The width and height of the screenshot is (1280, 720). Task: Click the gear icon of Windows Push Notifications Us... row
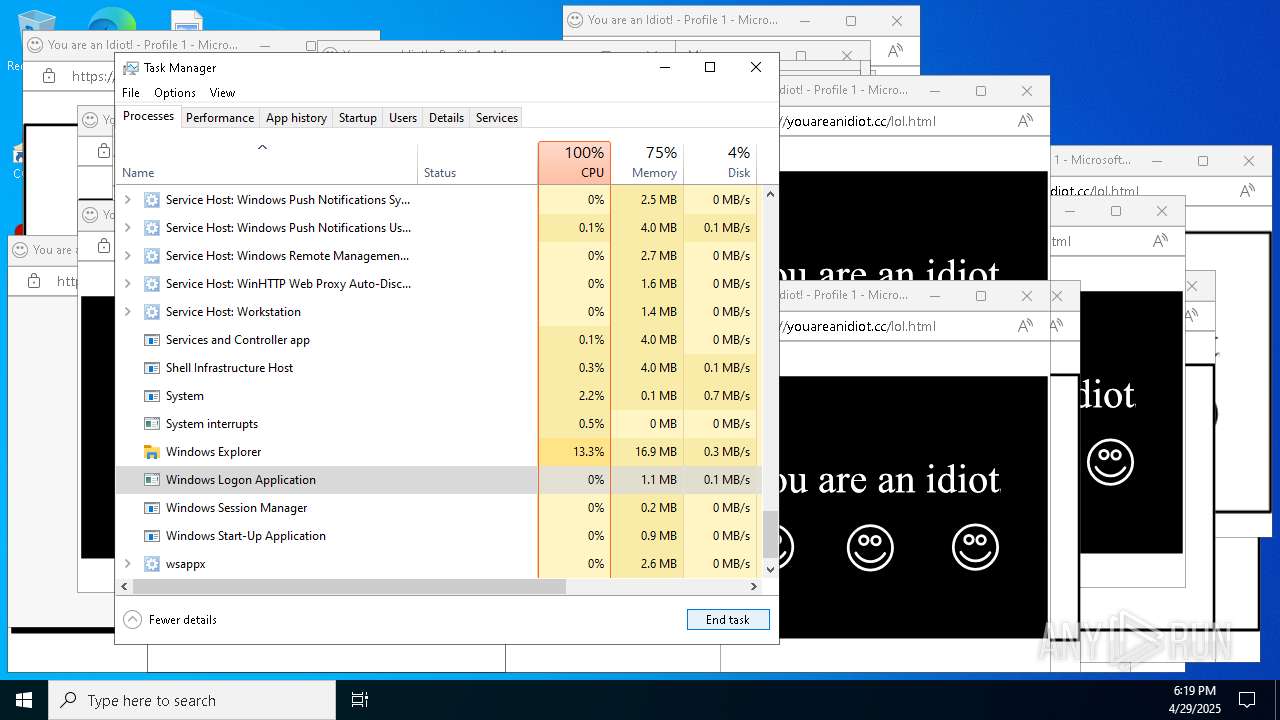pos(152,228)
